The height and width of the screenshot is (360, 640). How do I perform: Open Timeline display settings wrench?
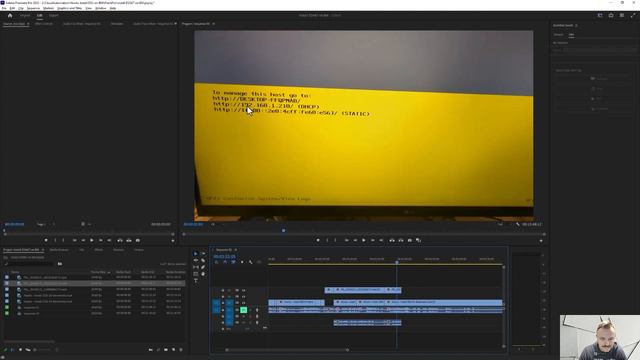tap(251, 262)
